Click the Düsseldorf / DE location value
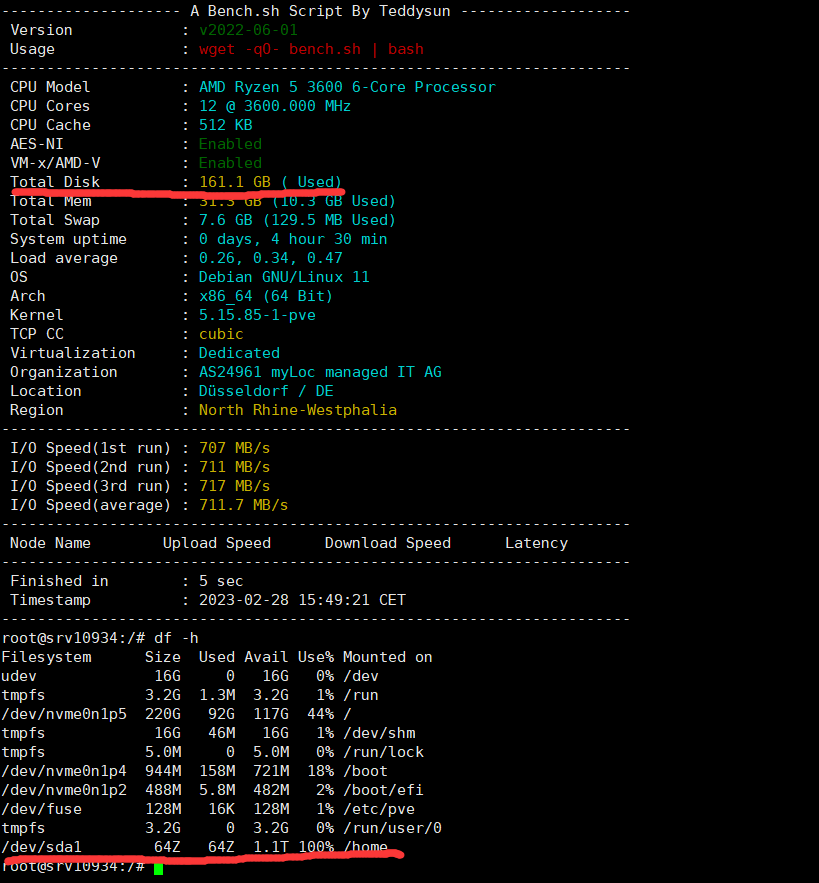The width and height of the screenshot is (819, 883). point(266,391)
